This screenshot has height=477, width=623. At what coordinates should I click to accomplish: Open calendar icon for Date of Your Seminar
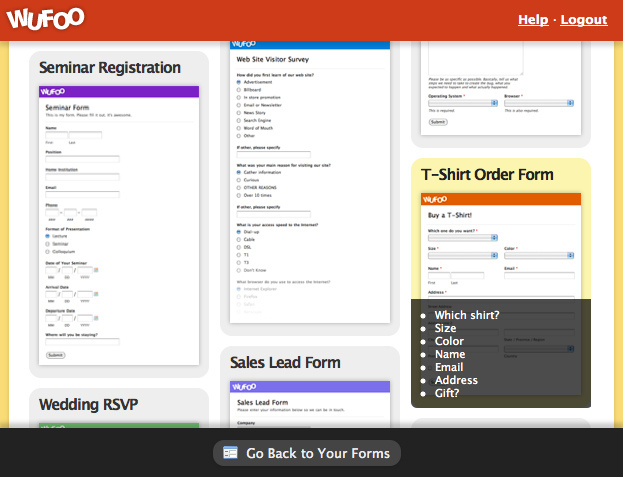pos(96,270)
